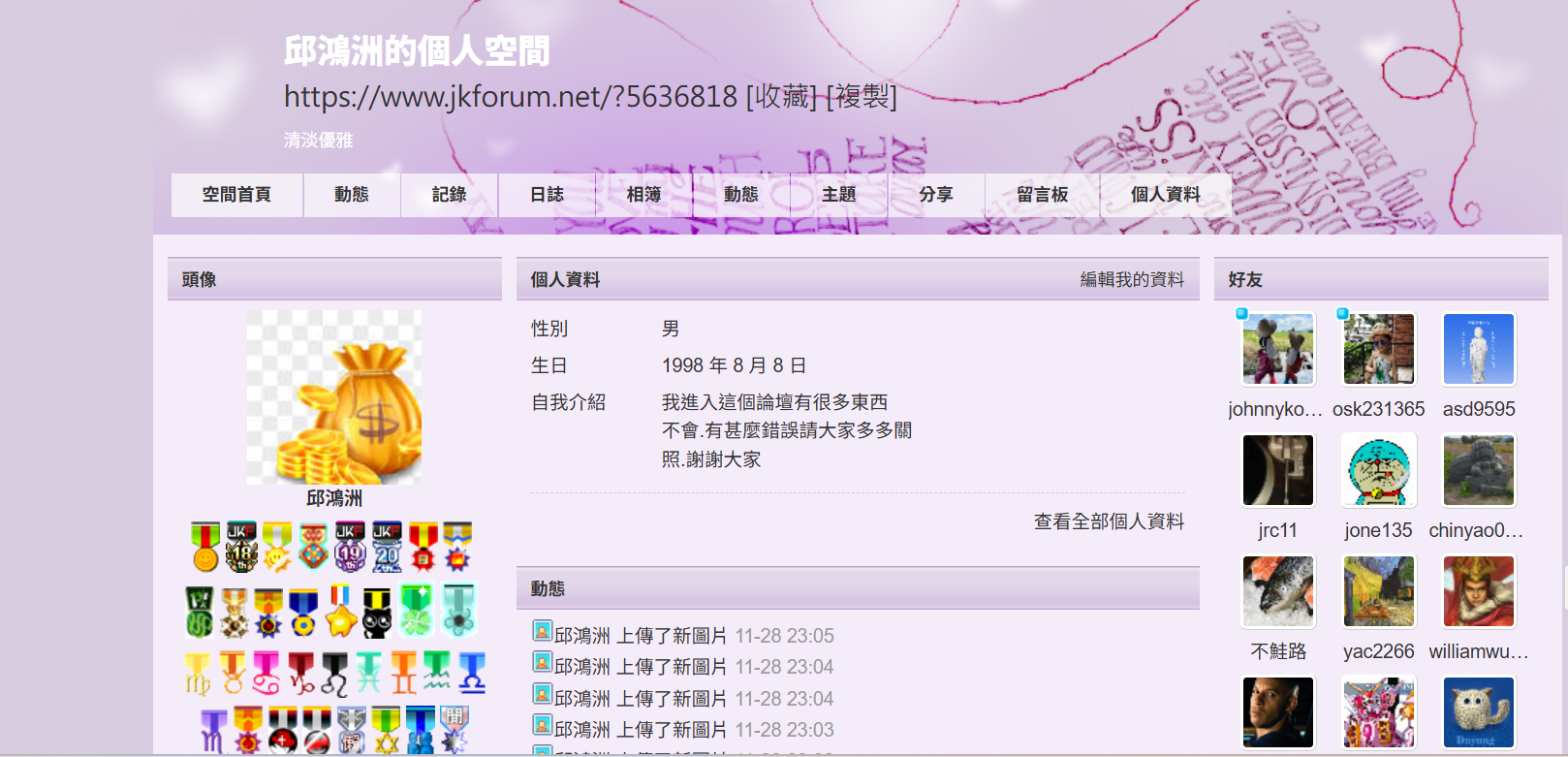Image resolution: width=1568 pixels, height=757 pixels.
Task: Switch to the 主題 tab
Action: tap(838, 195)
